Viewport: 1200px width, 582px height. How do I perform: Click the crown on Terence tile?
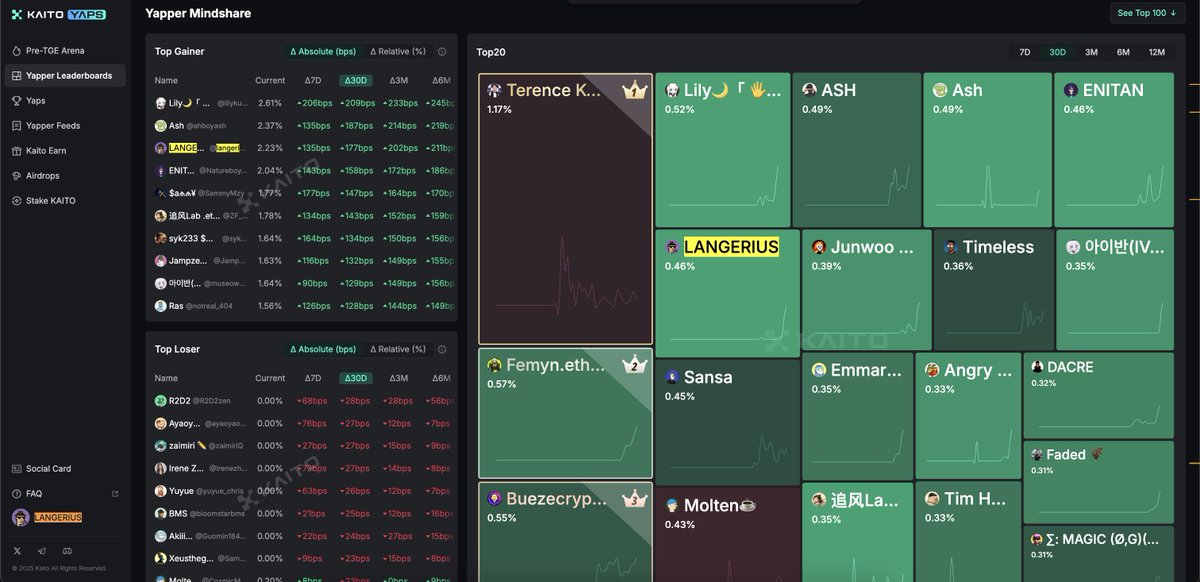pyautogui.click(x=635, y=91)
